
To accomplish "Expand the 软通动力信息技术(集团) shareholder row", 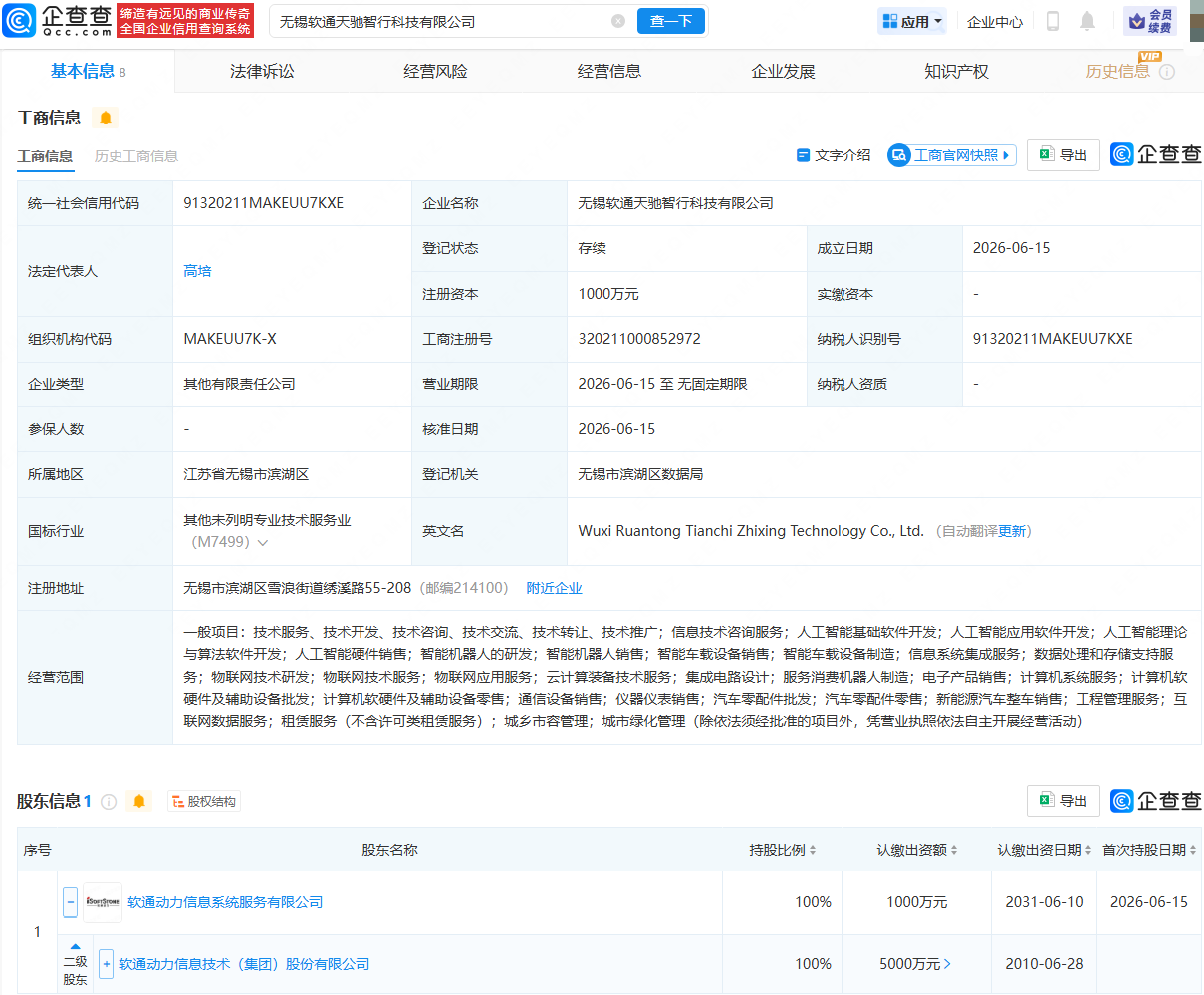I will tap(107, 964).
